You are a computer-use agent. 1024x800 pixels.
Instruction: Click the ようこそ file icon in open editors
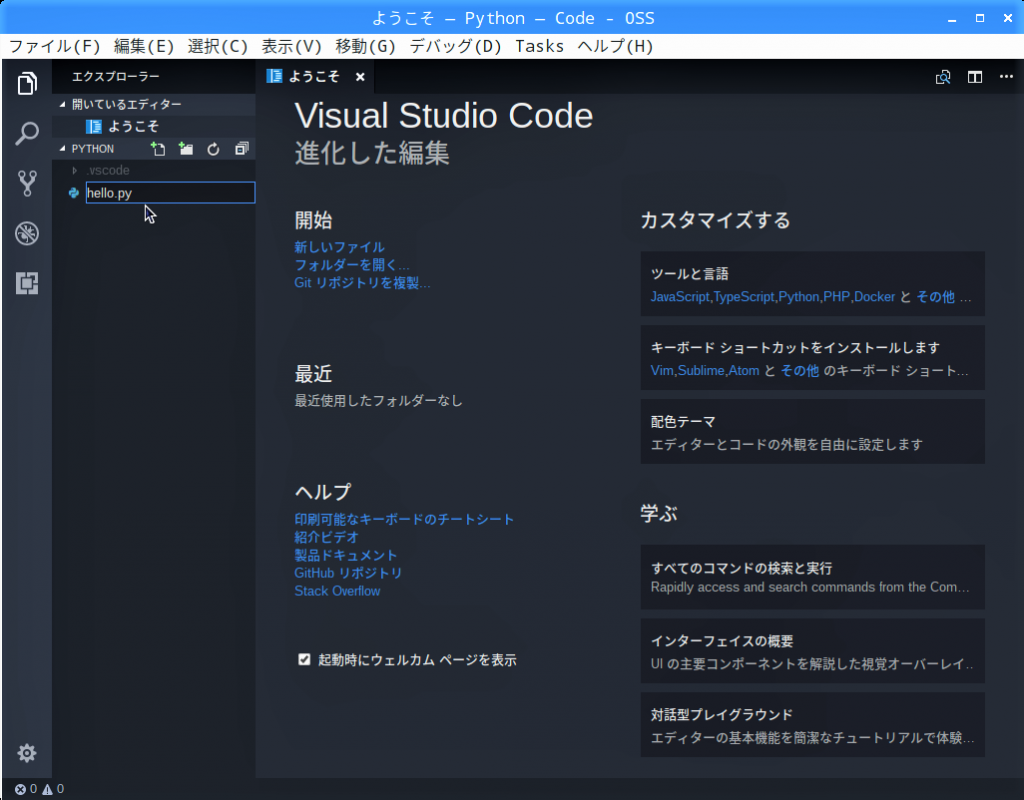tap(94, 126)
